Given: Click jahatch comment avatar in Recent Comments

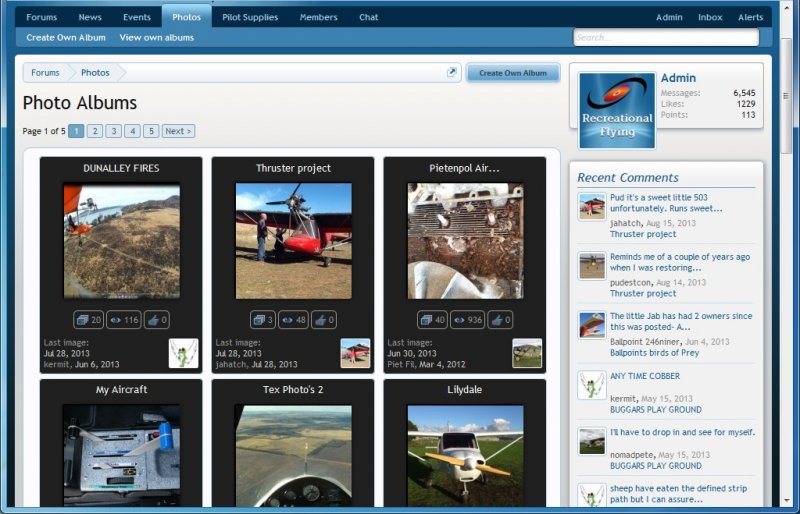Looking at the screenshot, I should point(592,207).
